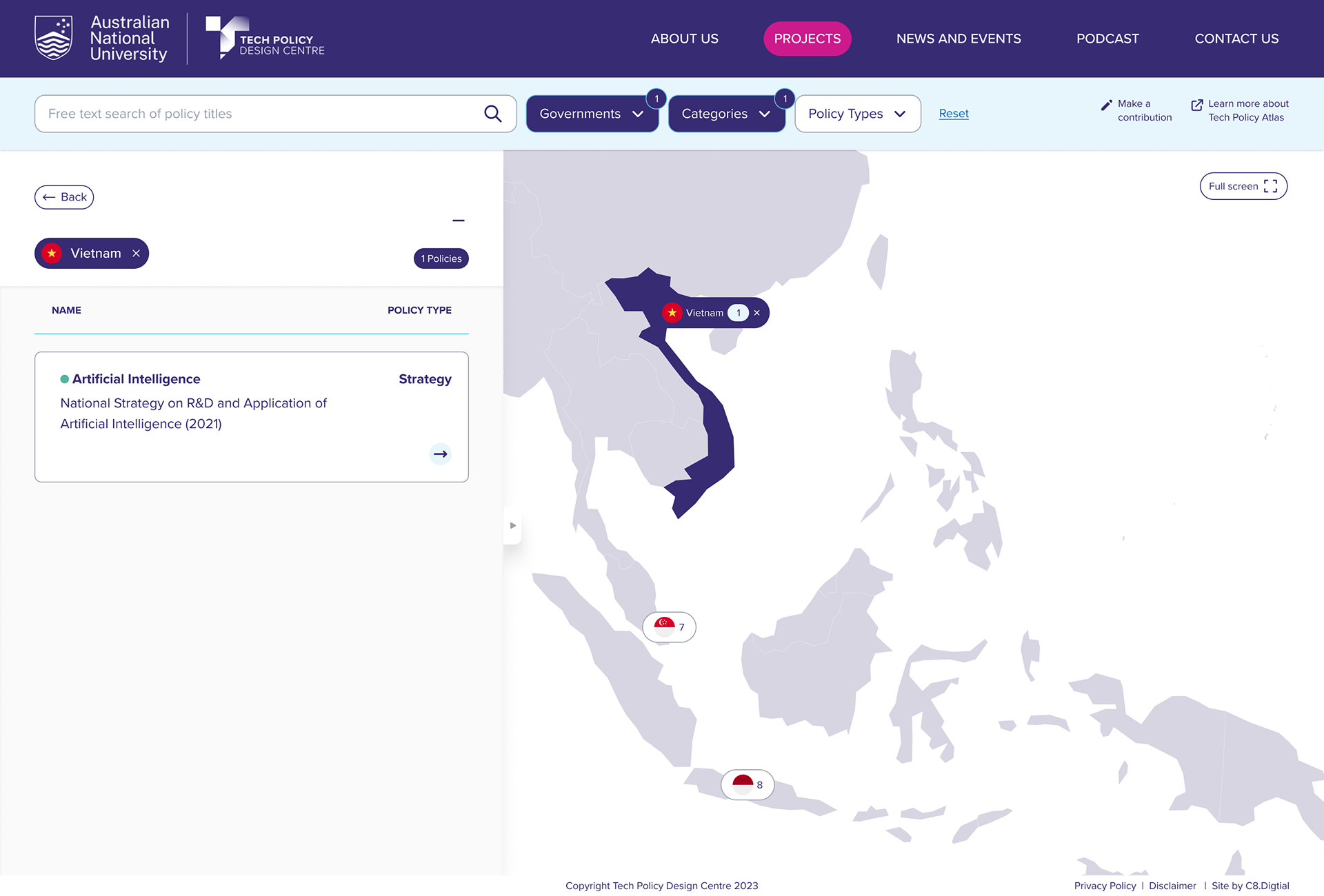This screenshot has width=1324, height=896.
Task: Click the Privacy Policy footer link
Action: point(1105,886)
